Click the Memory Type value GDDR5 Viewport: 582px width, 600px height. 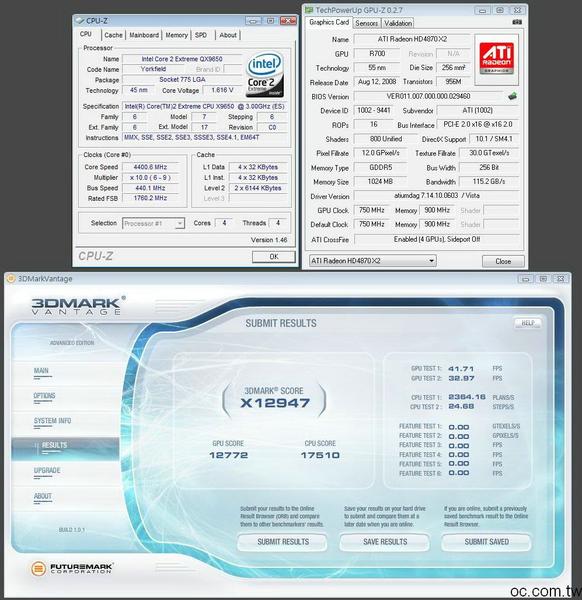point(380,167)
